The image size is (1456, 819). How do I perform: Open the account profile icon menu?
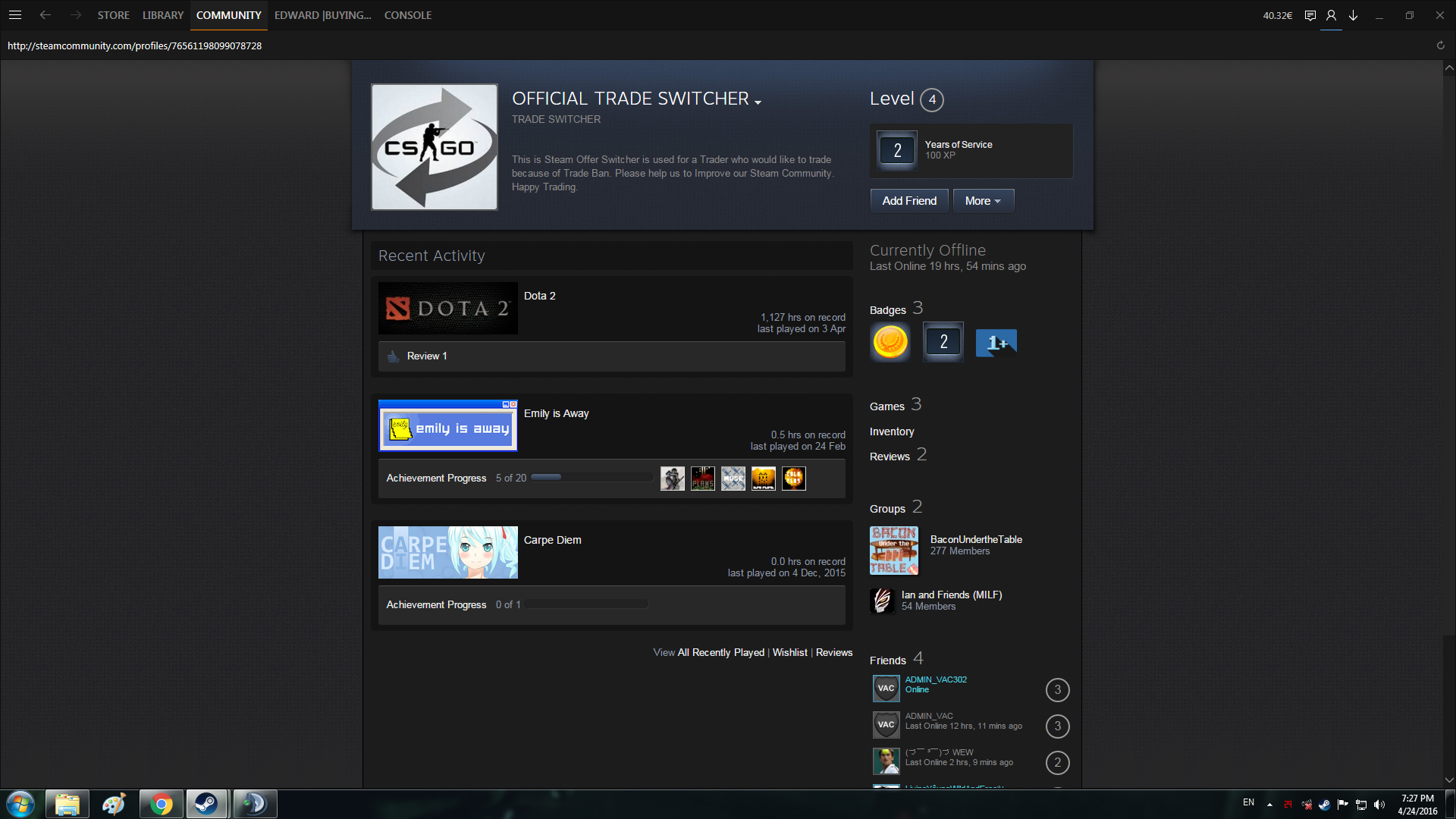pyautogui.click(x=1331, y=15)
